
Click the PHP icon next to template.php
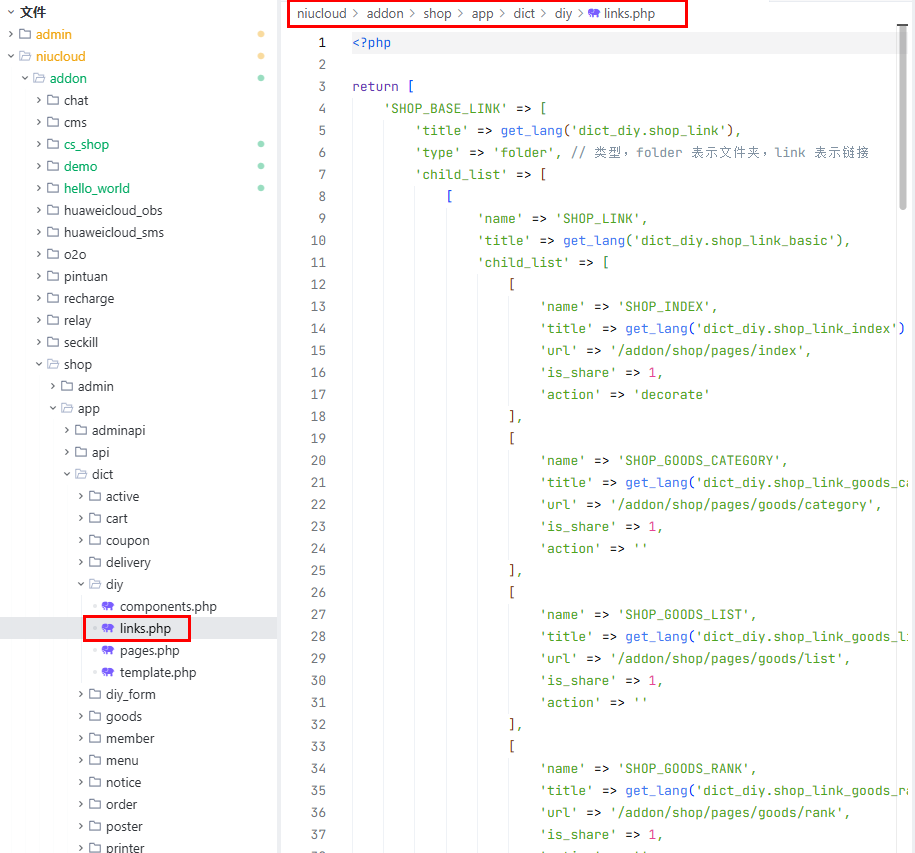coord(107,673)
